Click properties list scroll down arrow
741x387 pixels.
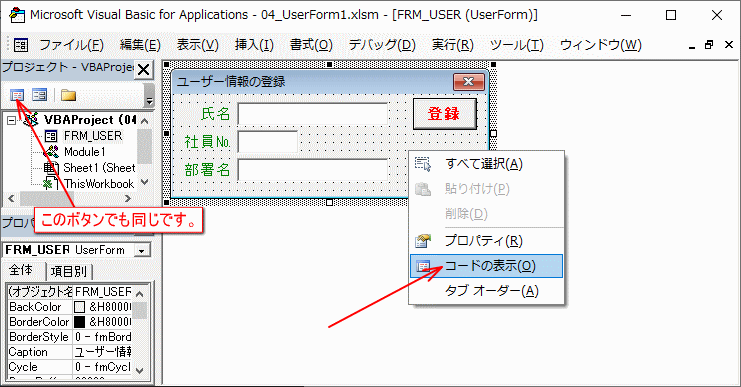tap(139, 371)
